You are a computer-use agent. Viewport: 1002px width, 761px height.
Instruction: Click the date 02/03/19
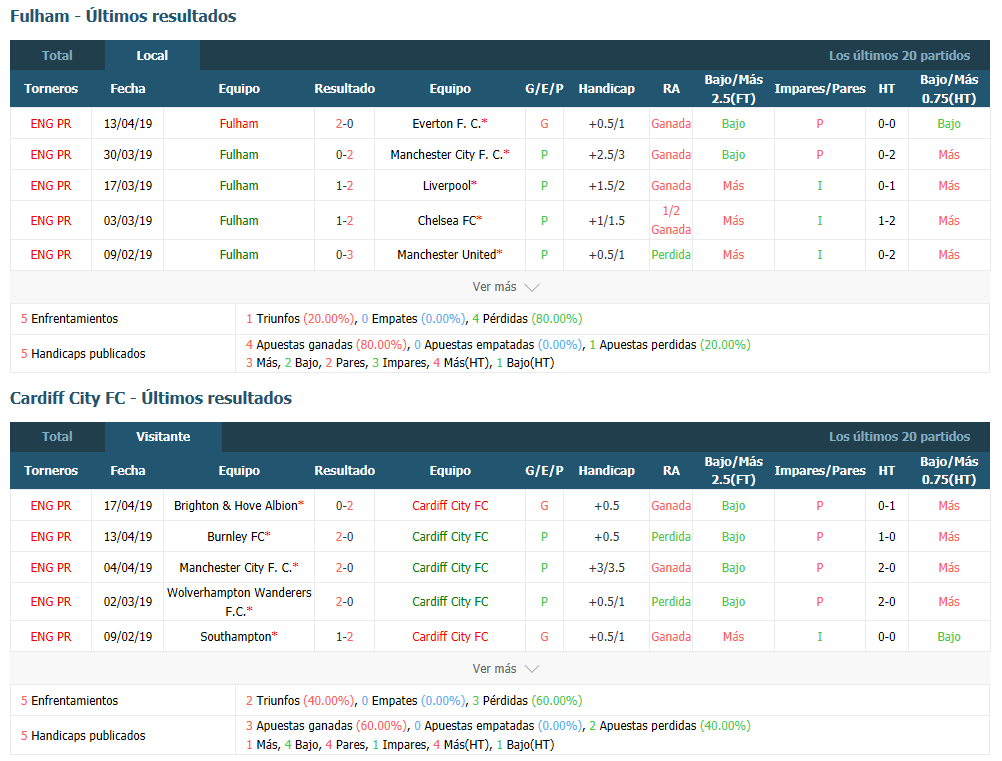(128, 602)
